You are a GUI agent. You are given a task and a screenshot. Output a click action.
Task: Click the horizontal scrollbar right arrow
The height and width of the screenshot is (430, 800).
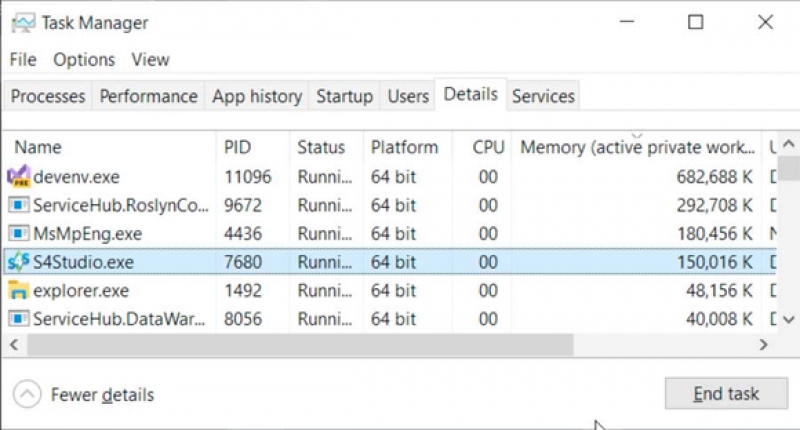coord(763,345)
